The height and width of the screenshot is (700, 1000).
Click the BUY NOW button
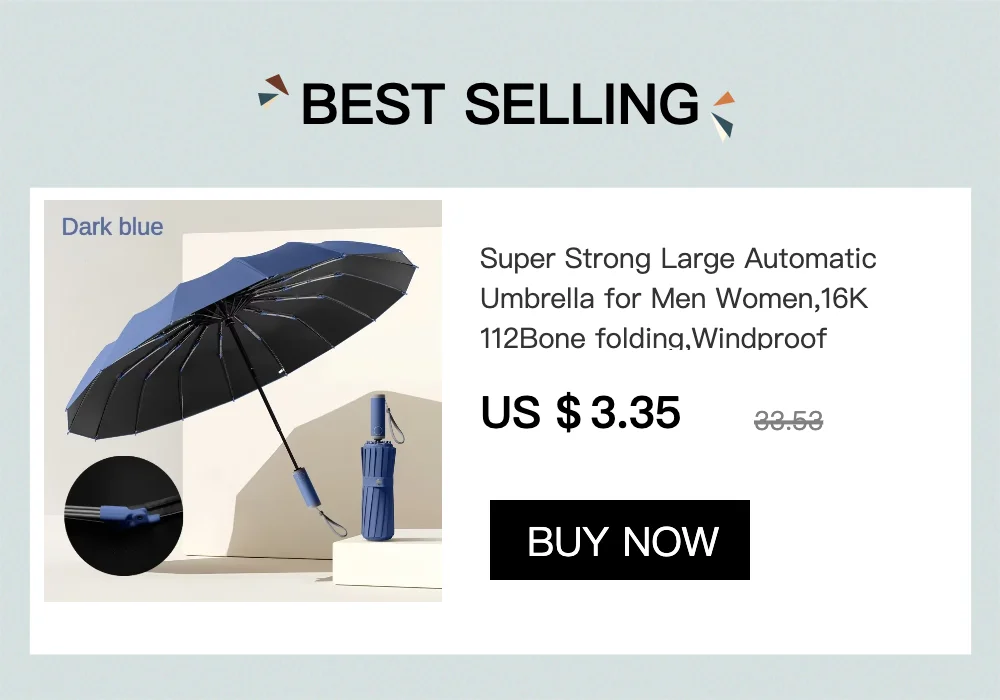coord(619,540)
